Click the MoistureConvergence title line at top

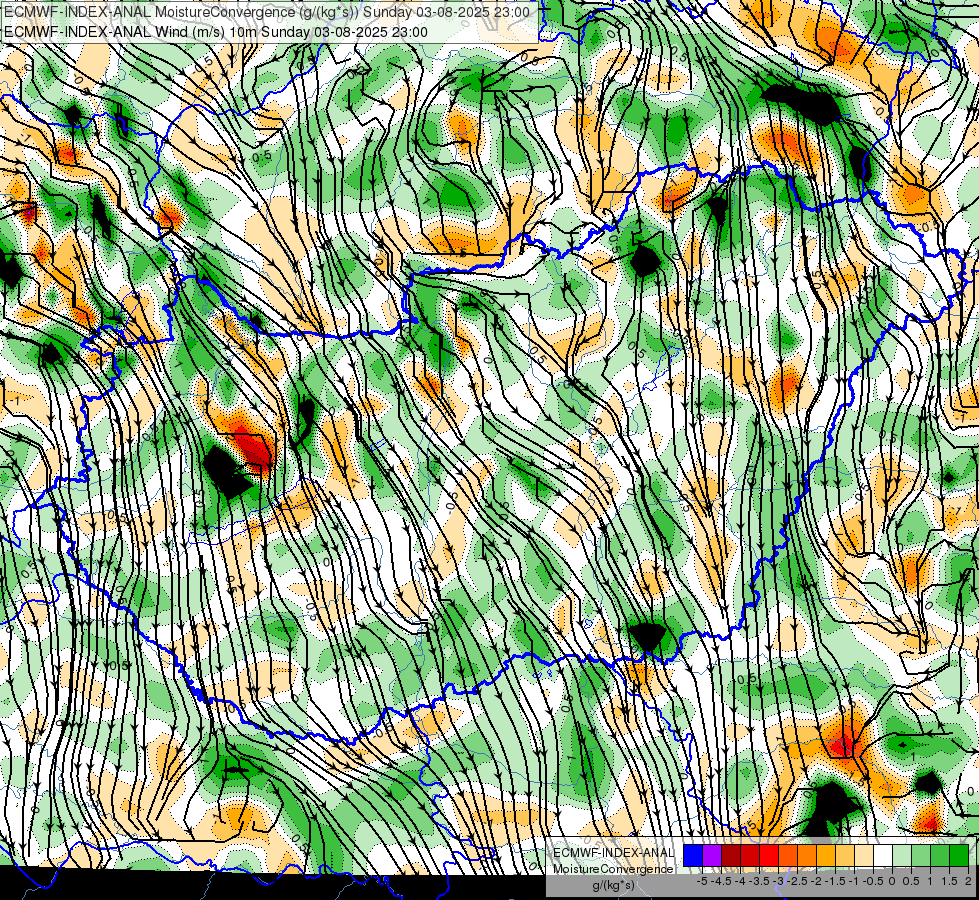point(267,12)
